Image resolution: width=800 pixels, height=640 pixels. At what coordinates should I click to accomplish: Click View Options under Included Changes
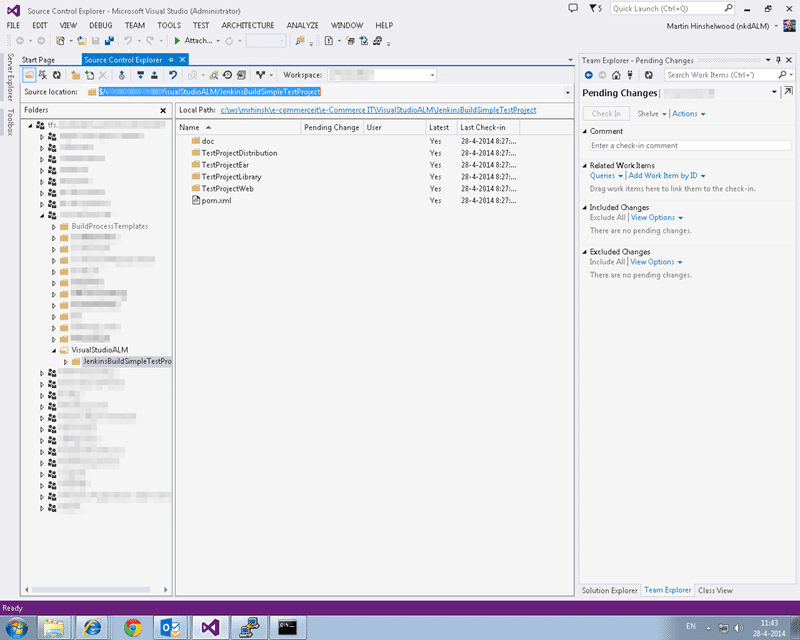[657, 217]
